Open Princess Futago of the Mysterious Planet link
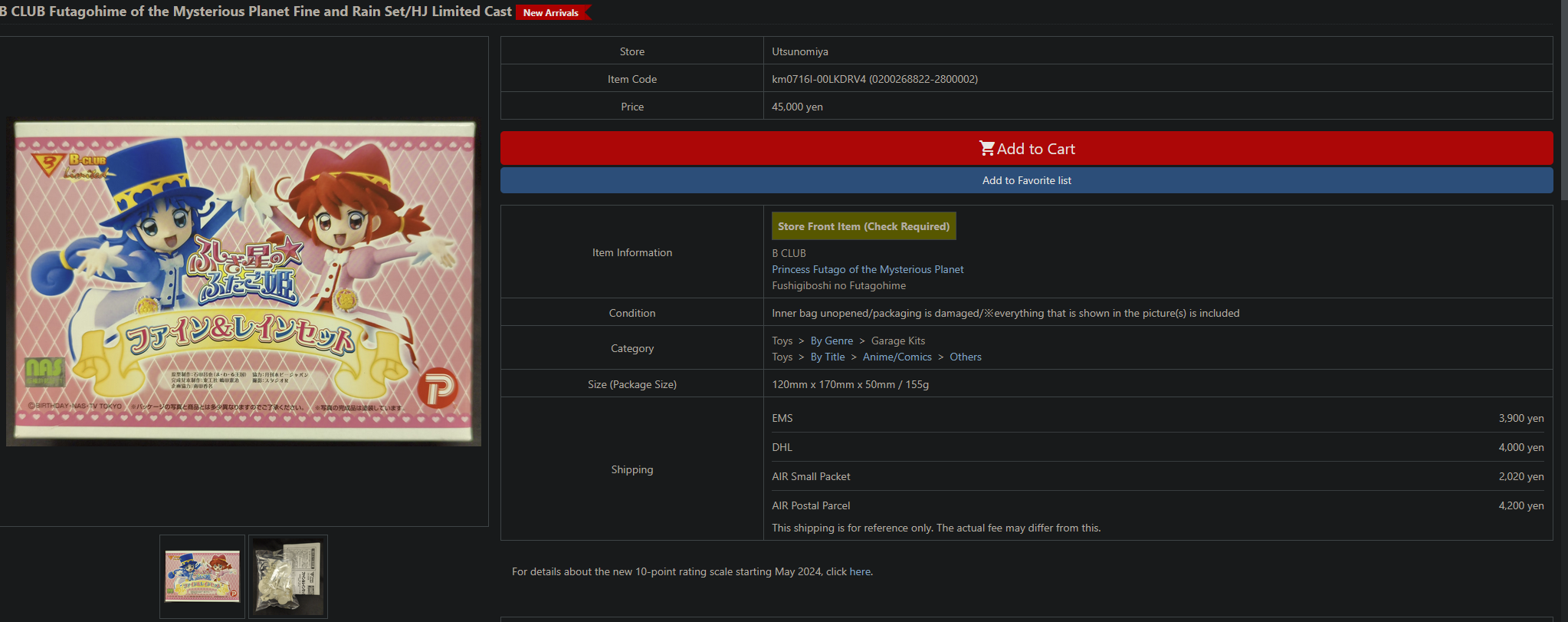The width and height of the screenshot is (1568, 622). tap(868, 269)
